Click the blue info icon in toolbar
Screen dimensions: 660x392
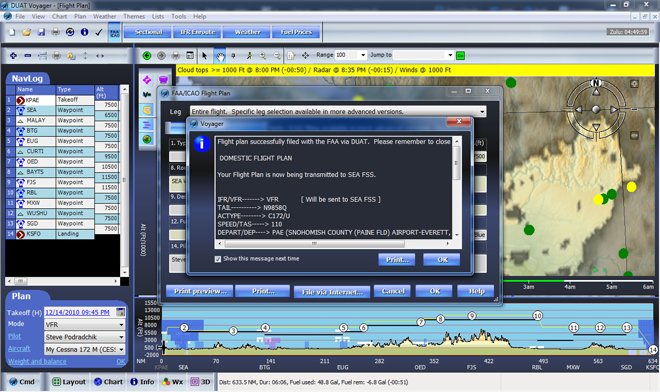click(x=84, y=32)
